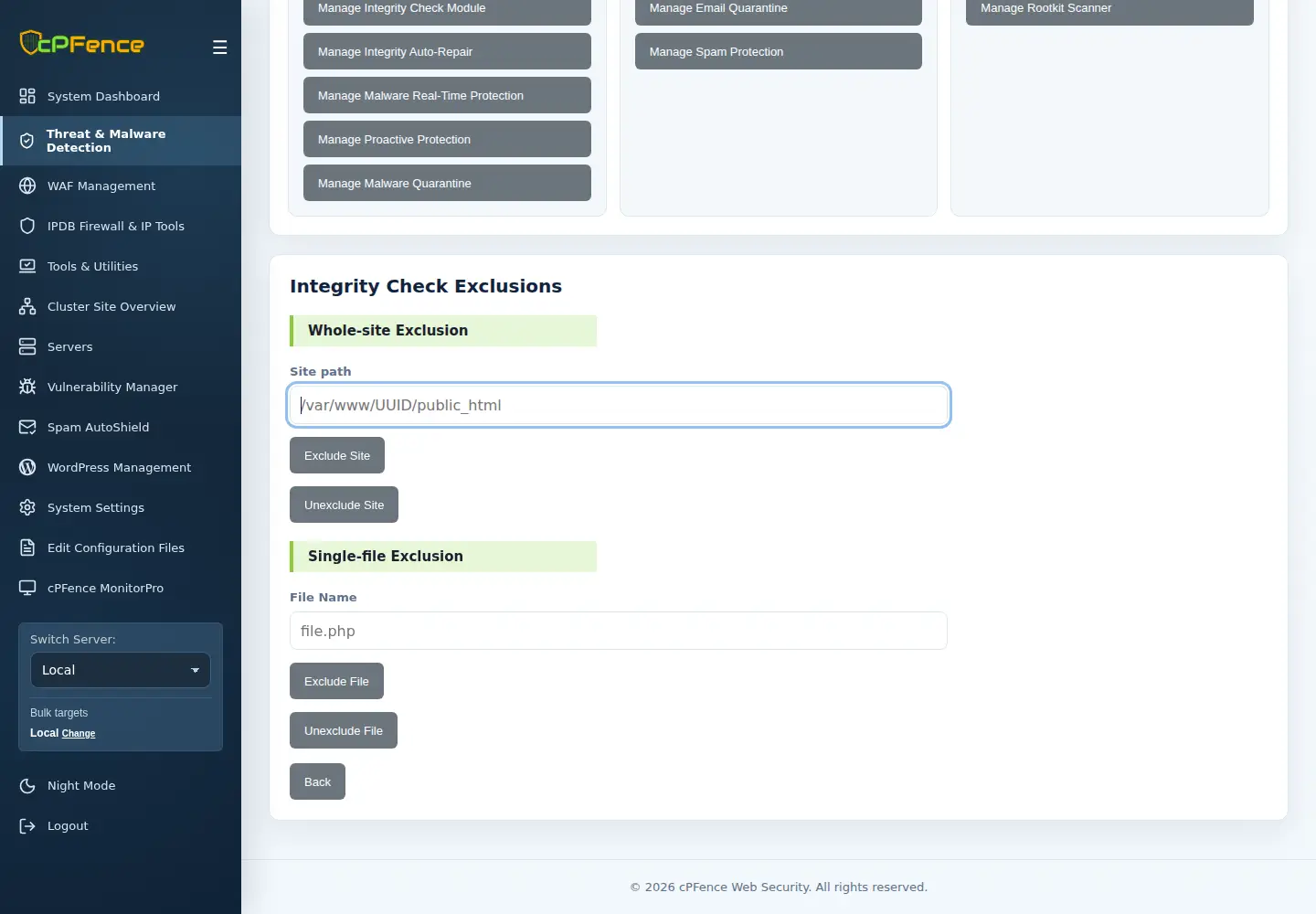Click Manage Integrity Auto-Repair button
This screenshot has height=914, width=1316.
[447, 51]
